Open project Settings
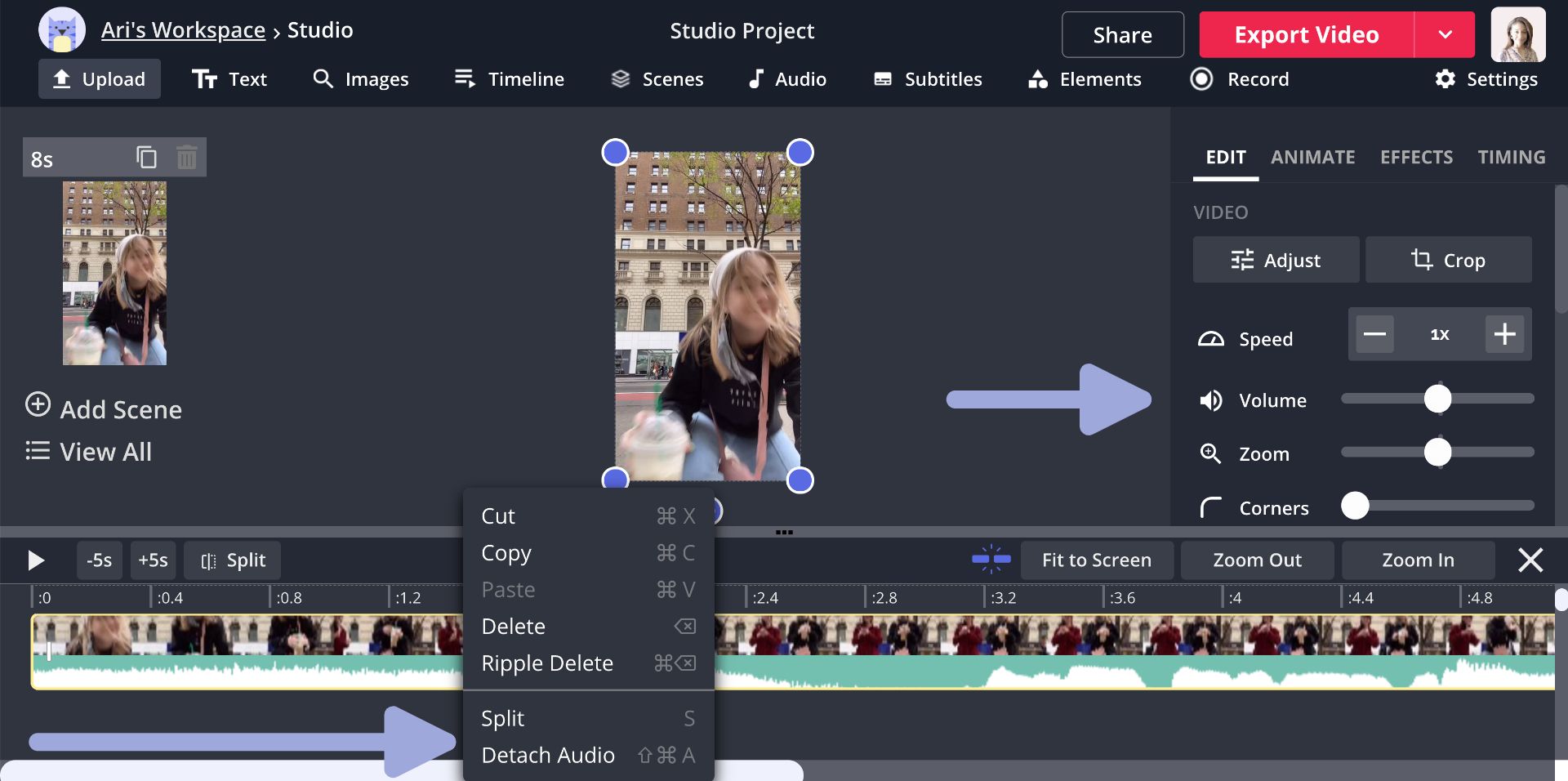 (1486, 79)
